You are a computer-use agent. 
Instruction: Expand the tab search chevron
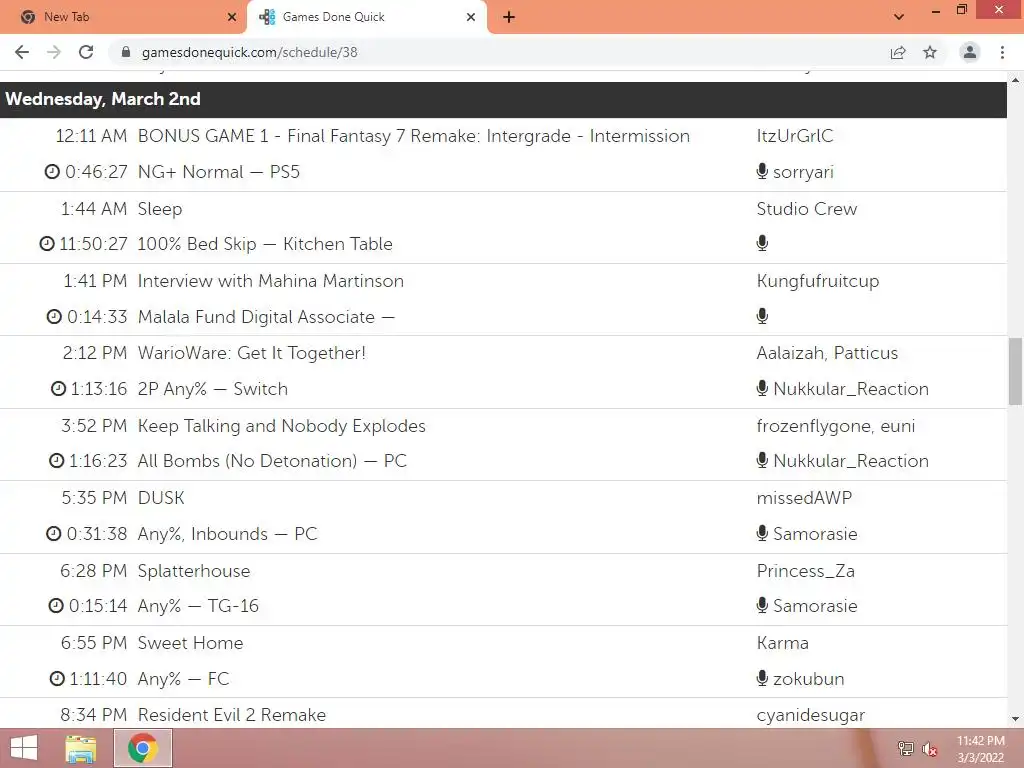pyautogui.click(x=899, y=17)
